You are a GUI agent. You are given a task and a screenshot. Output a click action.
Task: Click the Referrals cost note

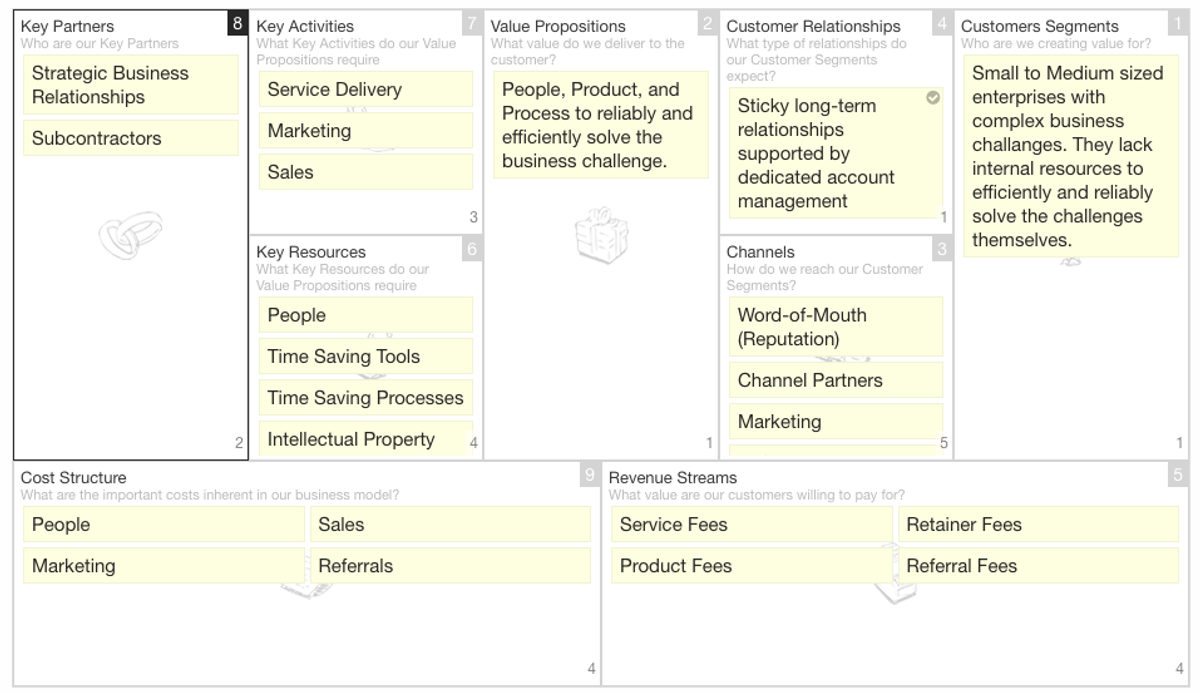tap(450, 565)
